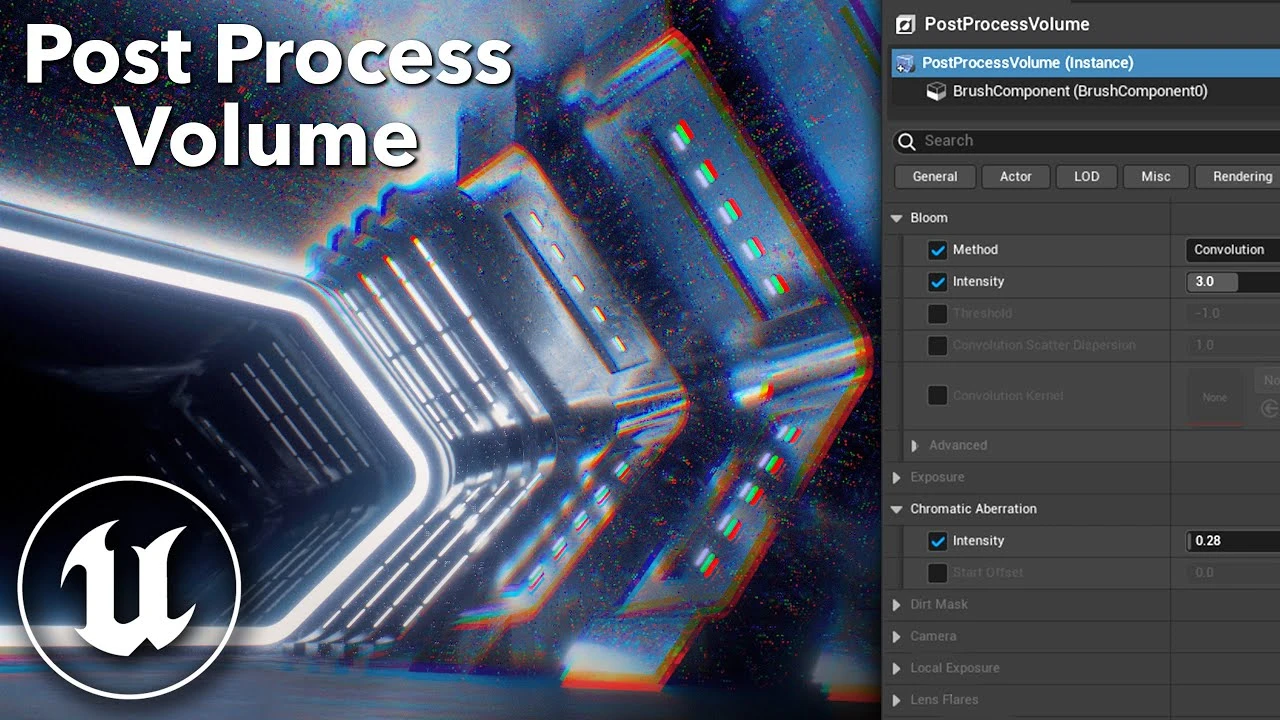Click the 'Post Process Volume' title text
The height and width of the screenshot is (720, 1280).
[x=268, y=95]
